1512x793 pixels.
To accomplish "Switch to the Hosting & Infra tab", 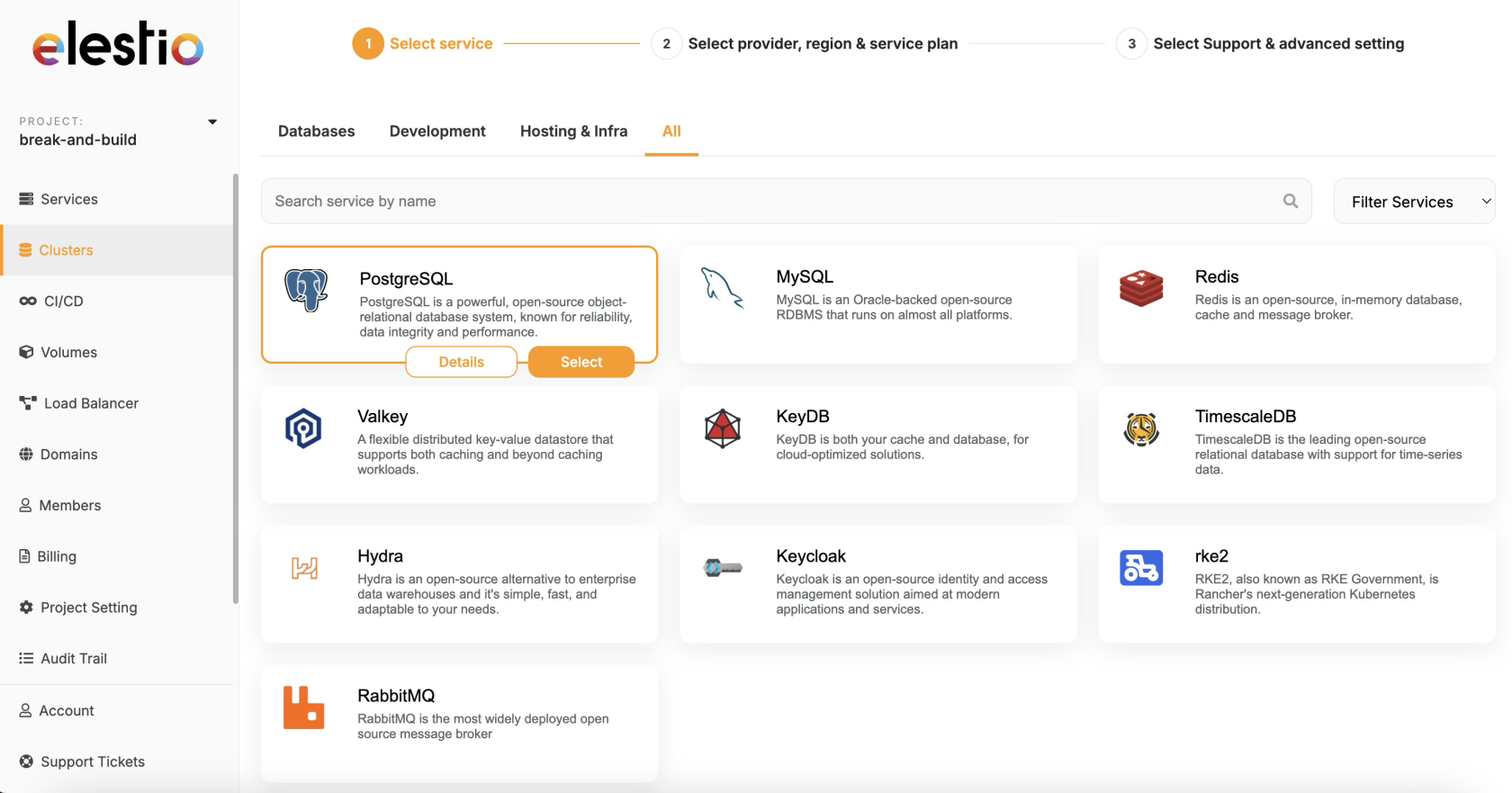I will [573, 131].
